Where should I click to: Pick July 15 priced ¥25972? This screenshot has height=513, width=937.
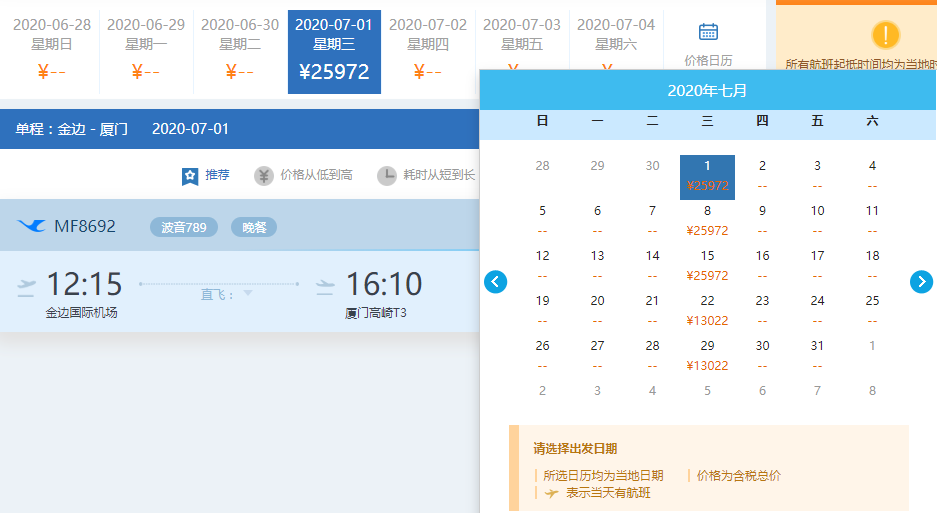tap(708, 266)
